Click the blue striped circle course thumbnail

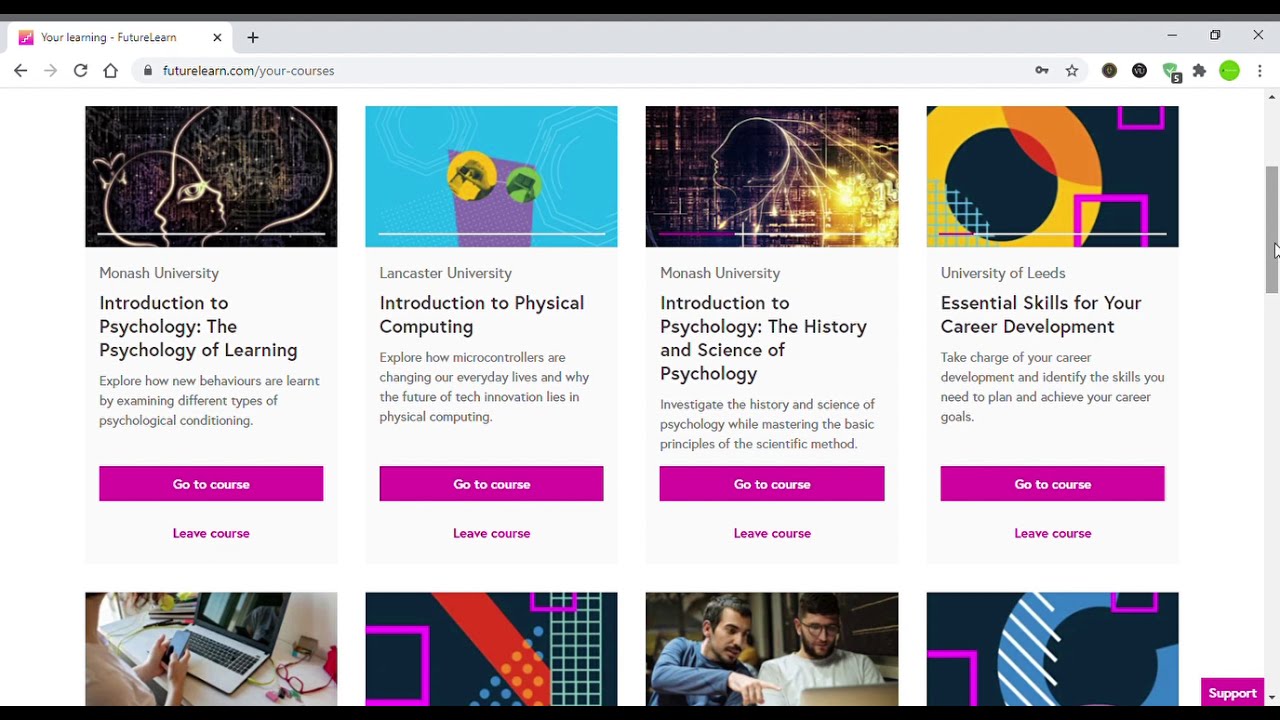1052,649
